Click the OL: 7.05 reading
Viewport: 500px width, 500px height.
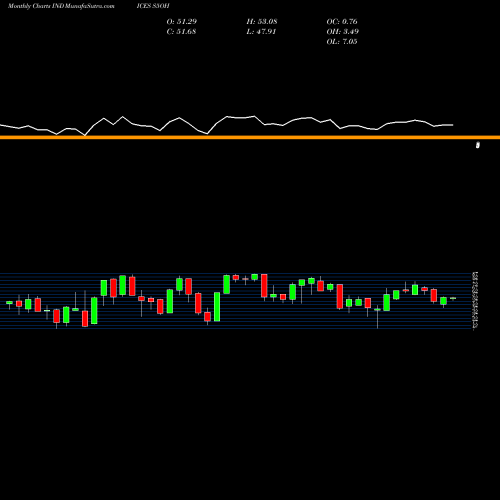(342, 41)
